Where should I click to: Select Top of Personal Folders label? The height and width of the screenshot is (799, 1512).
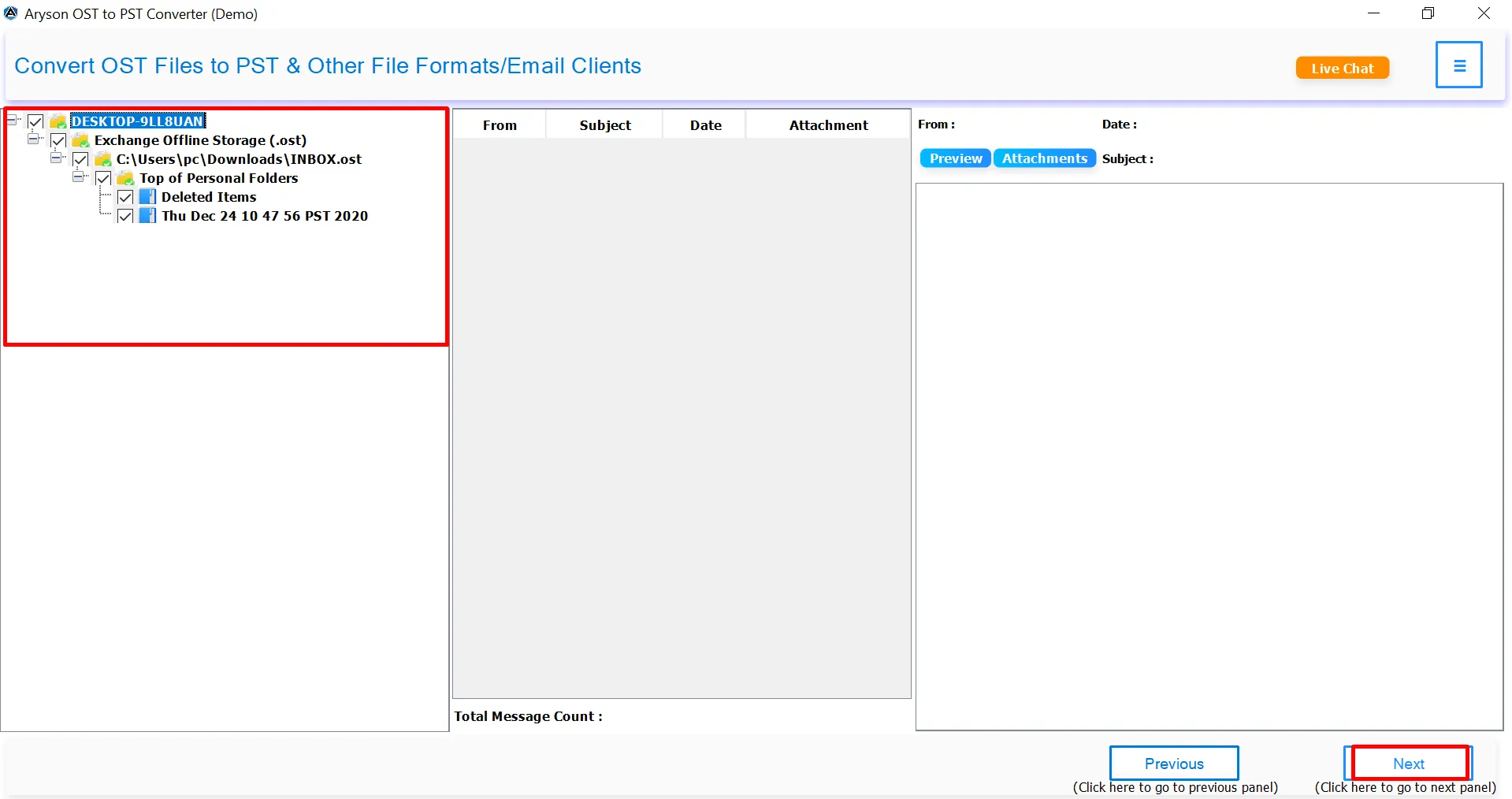tap(219, 178)
